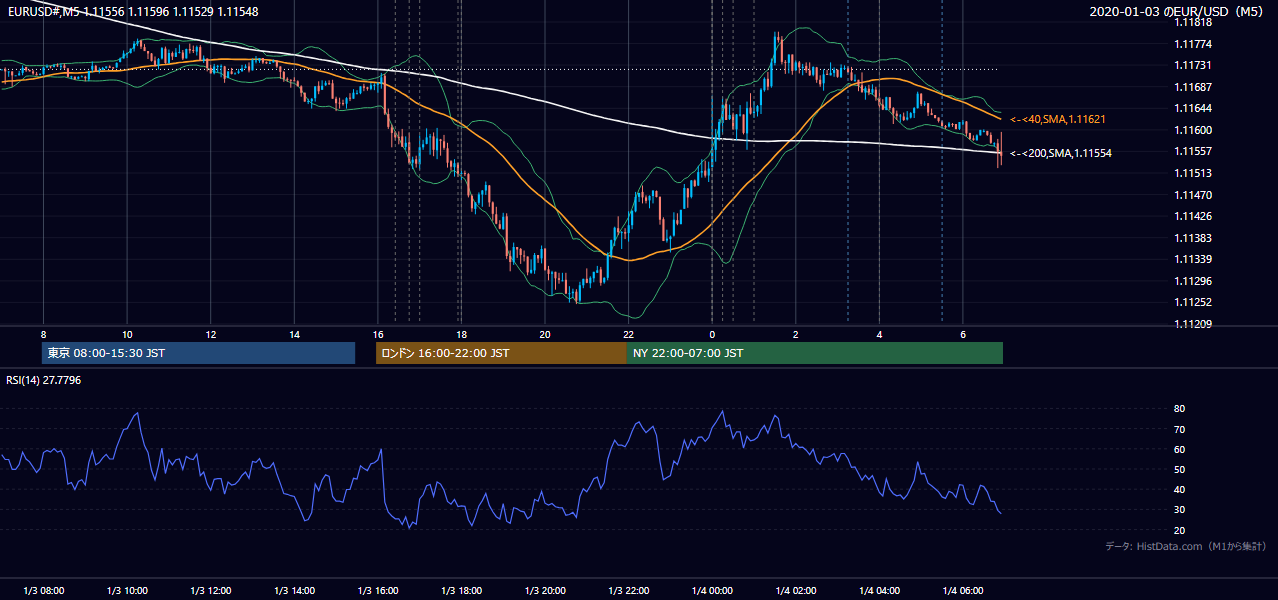Click price axis value 1.11209
This screenshot has height=600, width=1278.
tap(1193, 324)
